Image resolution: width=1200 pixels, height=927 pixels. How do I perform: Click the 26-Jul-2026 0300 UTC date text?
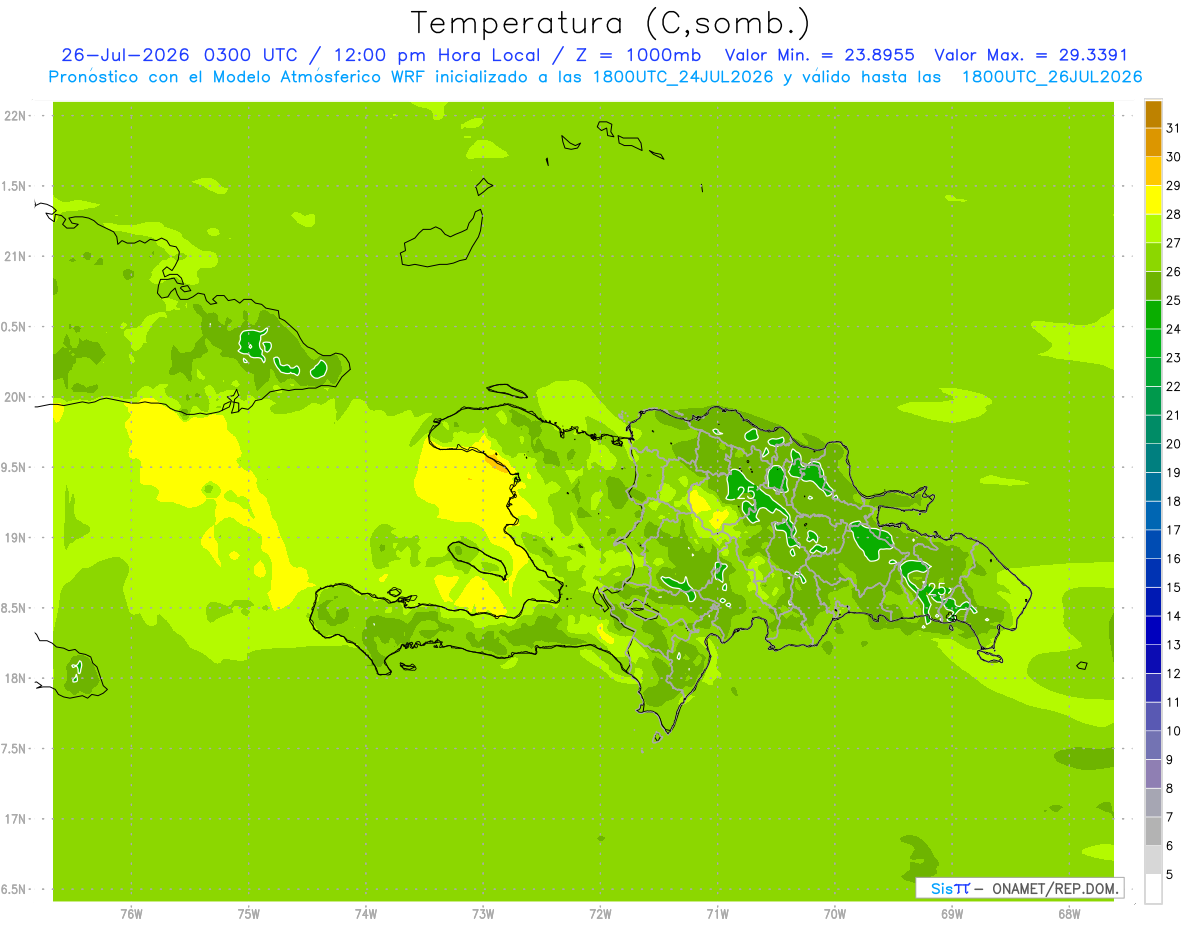pos(179,56)
